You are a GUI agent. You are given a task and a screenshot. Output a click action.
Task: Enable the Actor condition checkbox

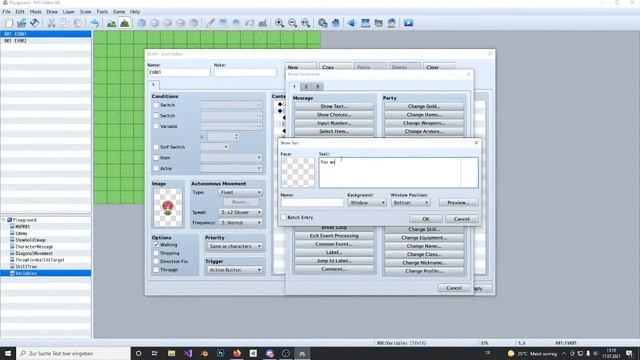tap(156, 168)
